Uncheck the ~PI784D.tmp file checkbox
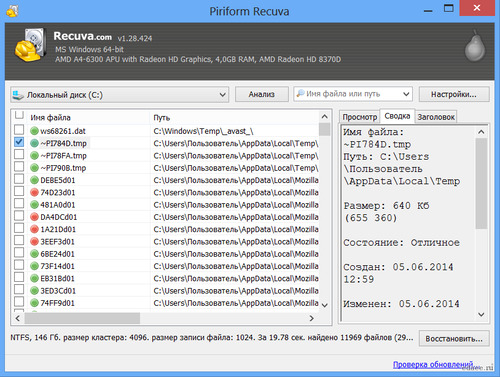This screenshot has width=500, height=377. coord(19,142)
